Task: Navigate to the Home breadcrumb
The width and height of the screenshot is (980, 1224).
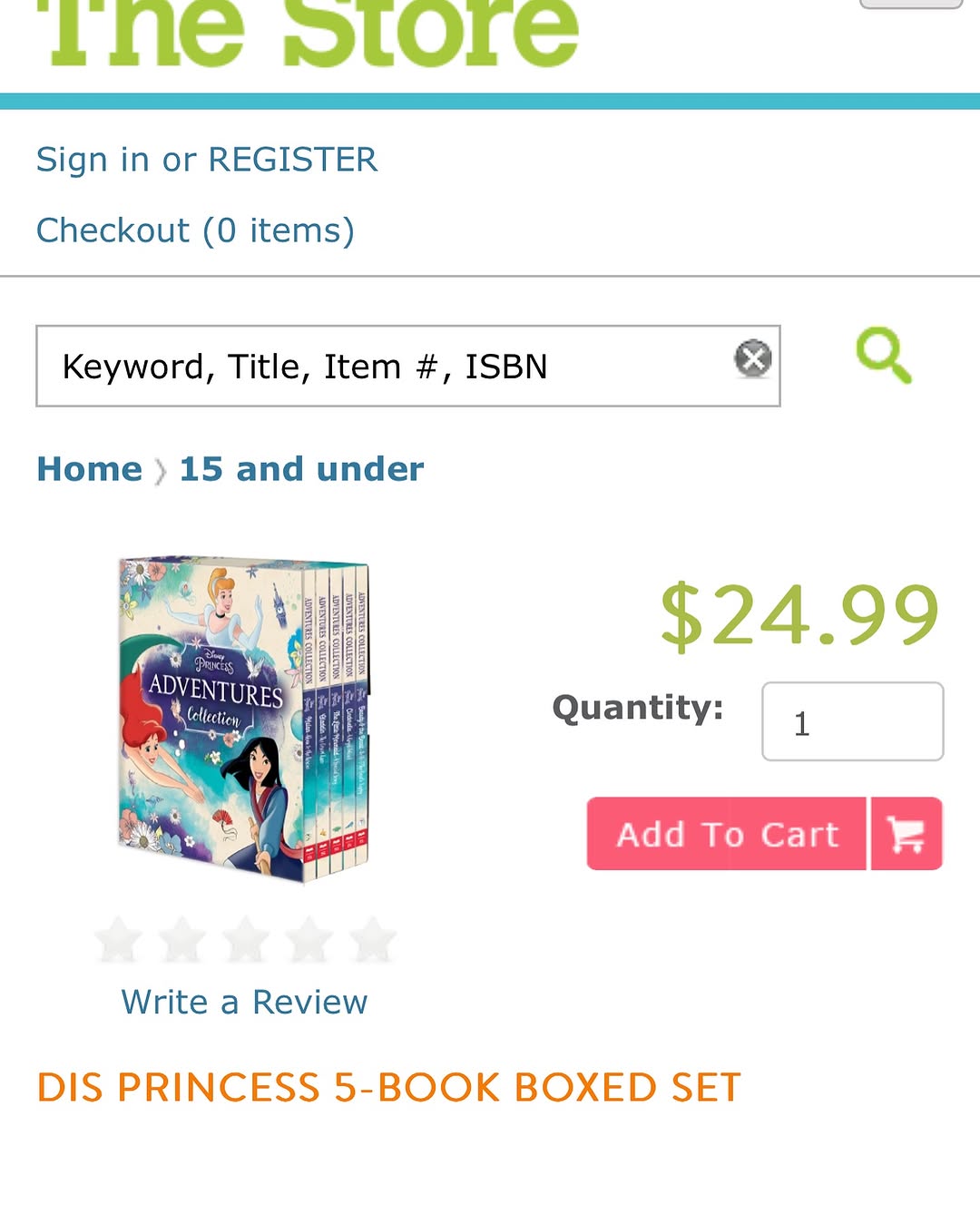Action: pos(89,469)
